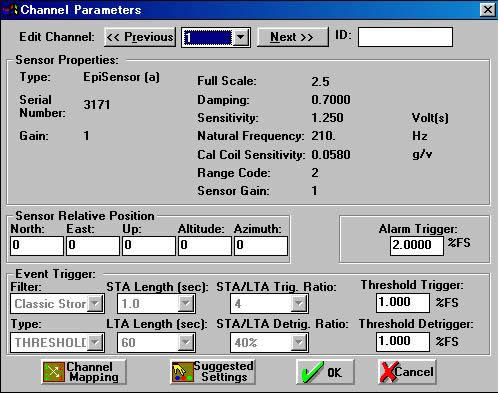Open the STA/LTA Detrig. Ratio dropdown
The height and width of the screenshot is (393, 498).
(x=298, y=342)
